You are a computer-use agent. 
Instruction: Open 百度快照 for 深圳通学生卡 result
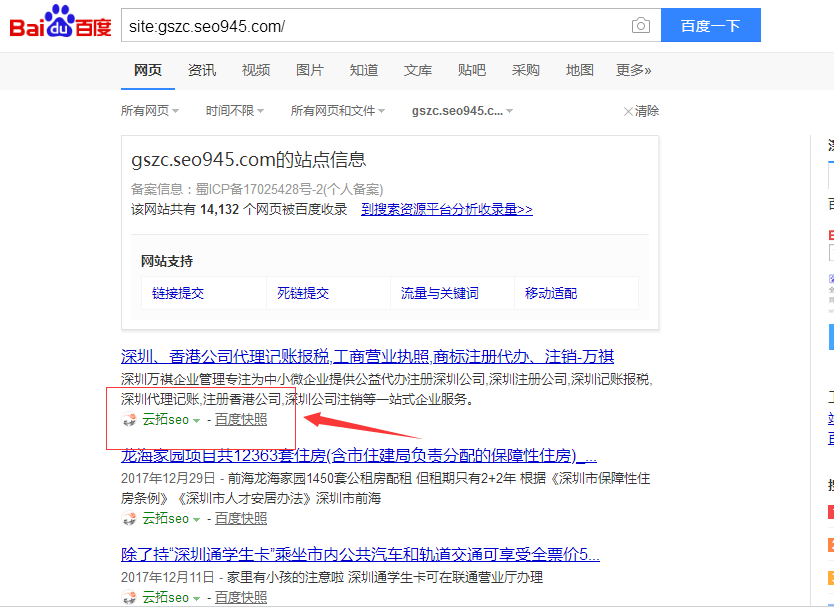[241, 597]
